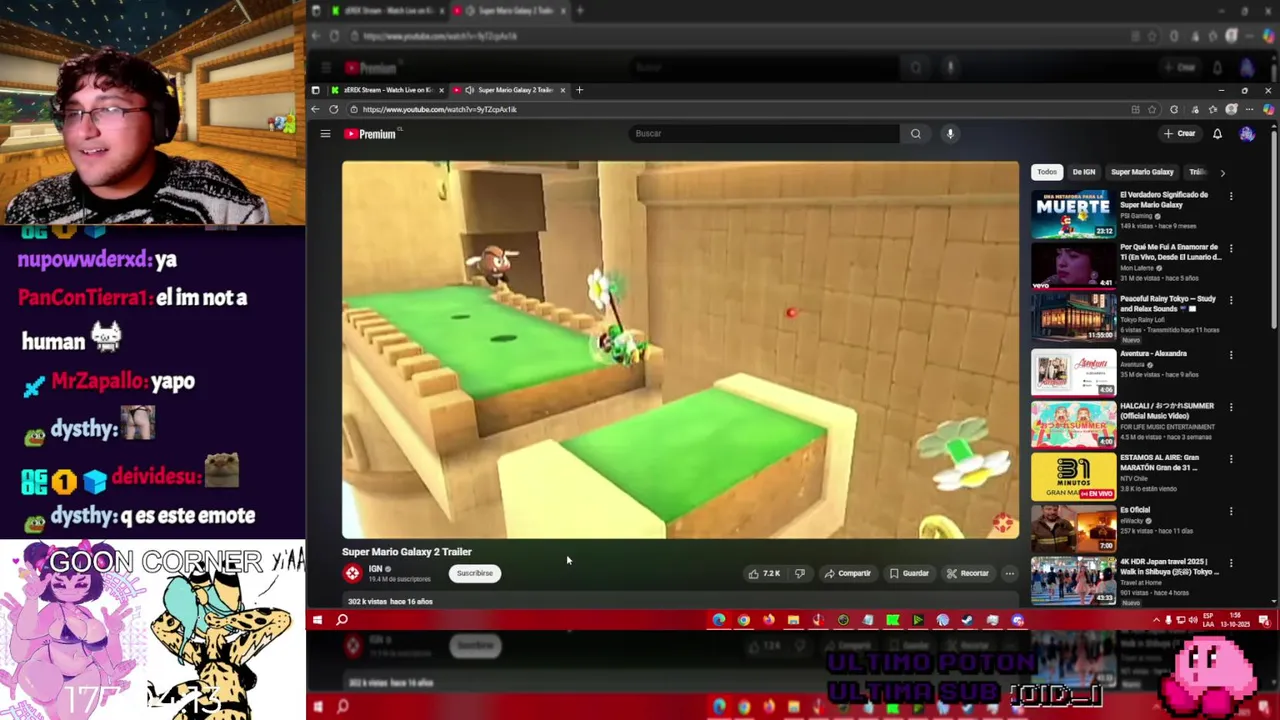Click the search magnifier button on YouTube

915,133
